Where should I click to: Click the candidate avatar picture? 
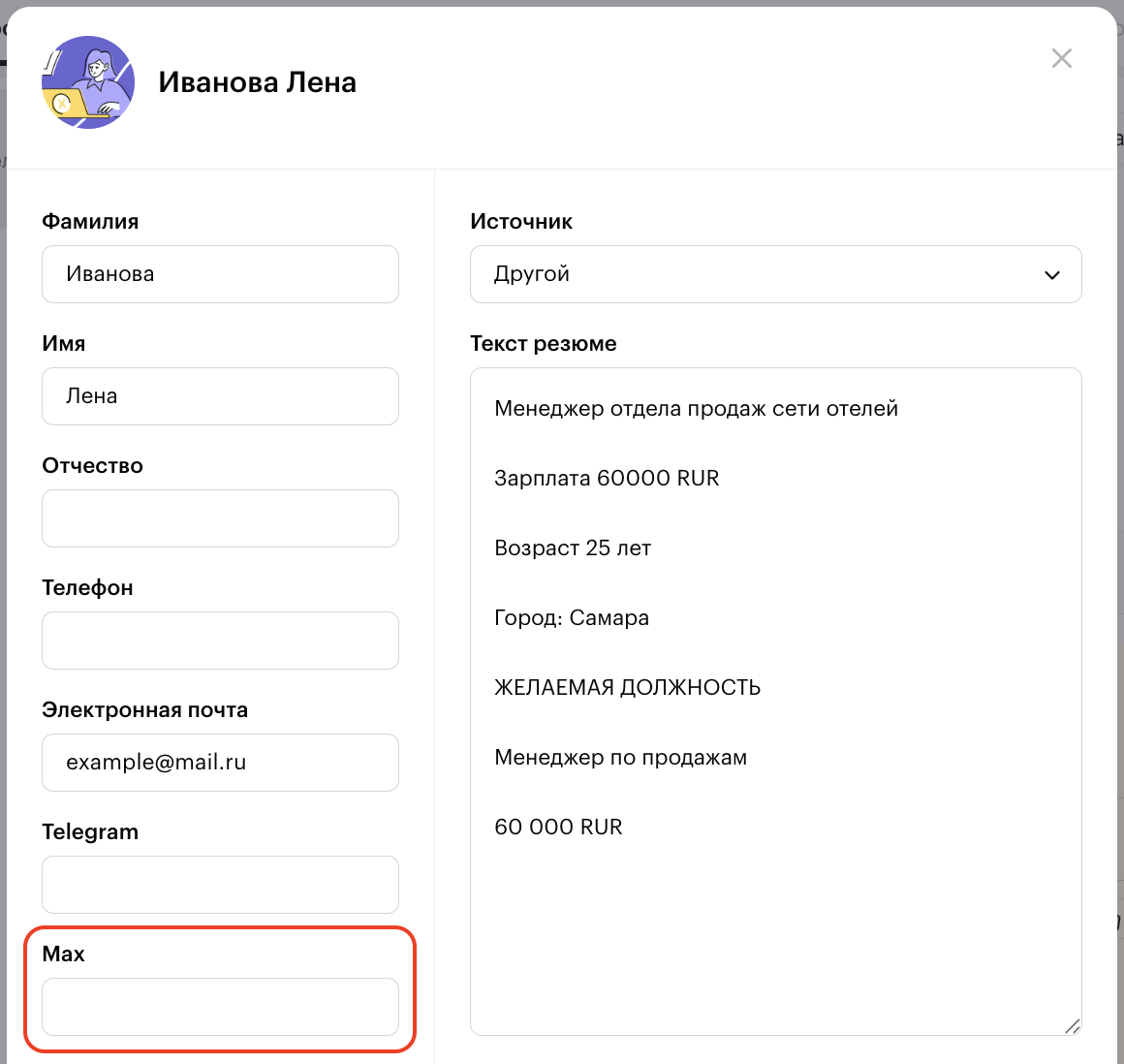87,82
